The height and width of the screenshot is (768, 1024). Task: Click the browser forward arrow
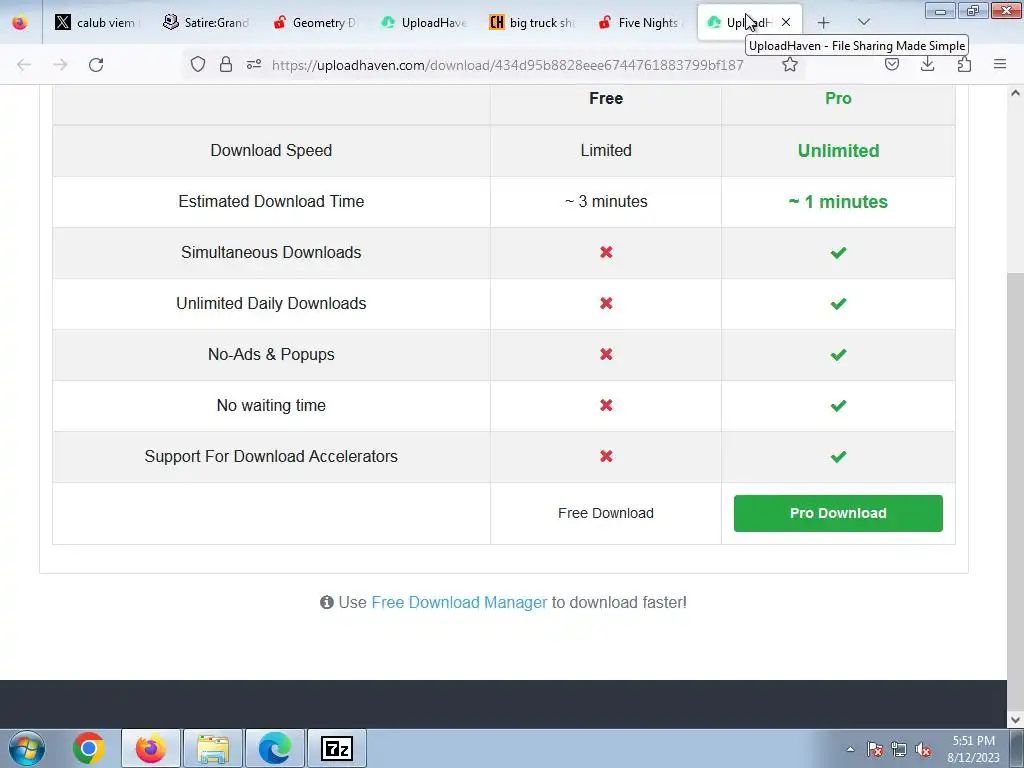60,65
